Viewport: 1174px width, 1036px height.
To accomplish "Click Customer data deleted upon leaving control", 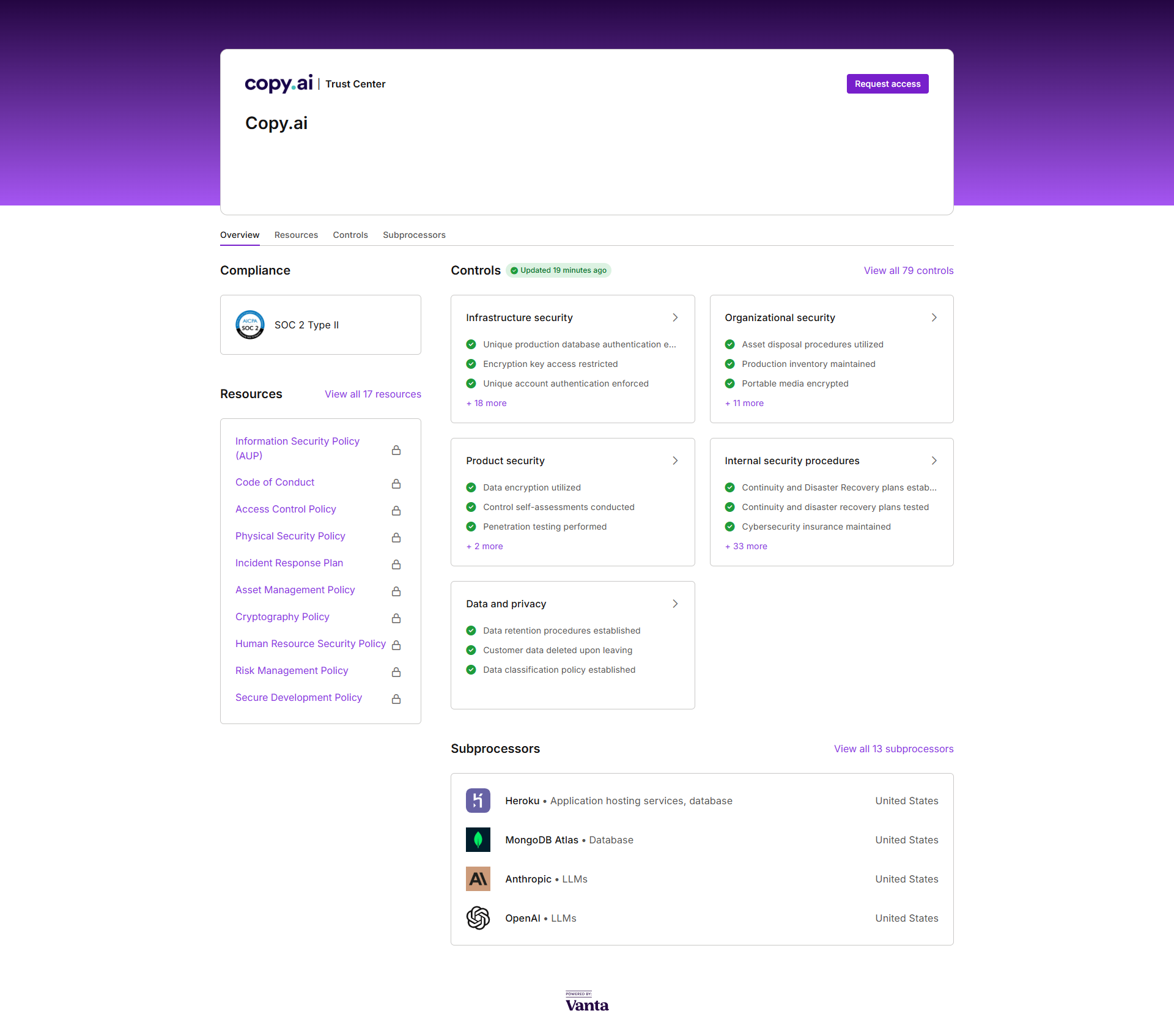I will coord(558,650).
